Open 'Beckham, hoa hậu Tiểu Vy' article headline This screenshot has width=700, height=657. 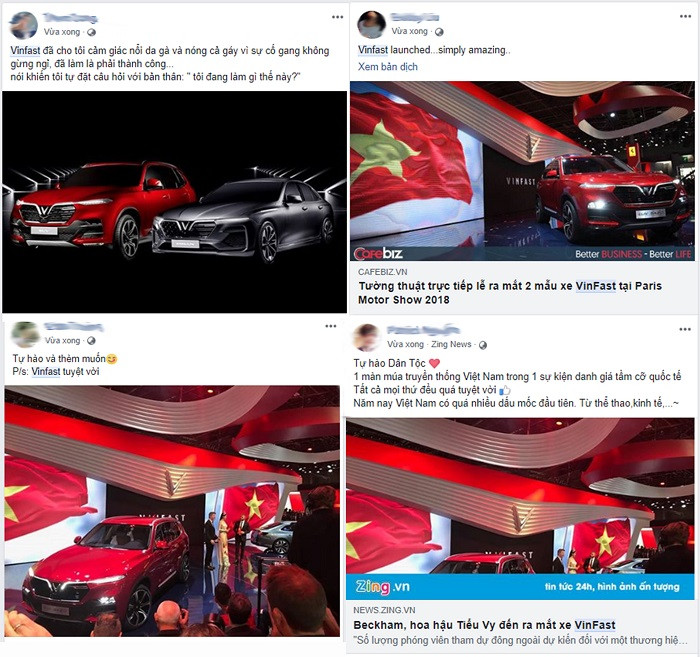point(484,625)
